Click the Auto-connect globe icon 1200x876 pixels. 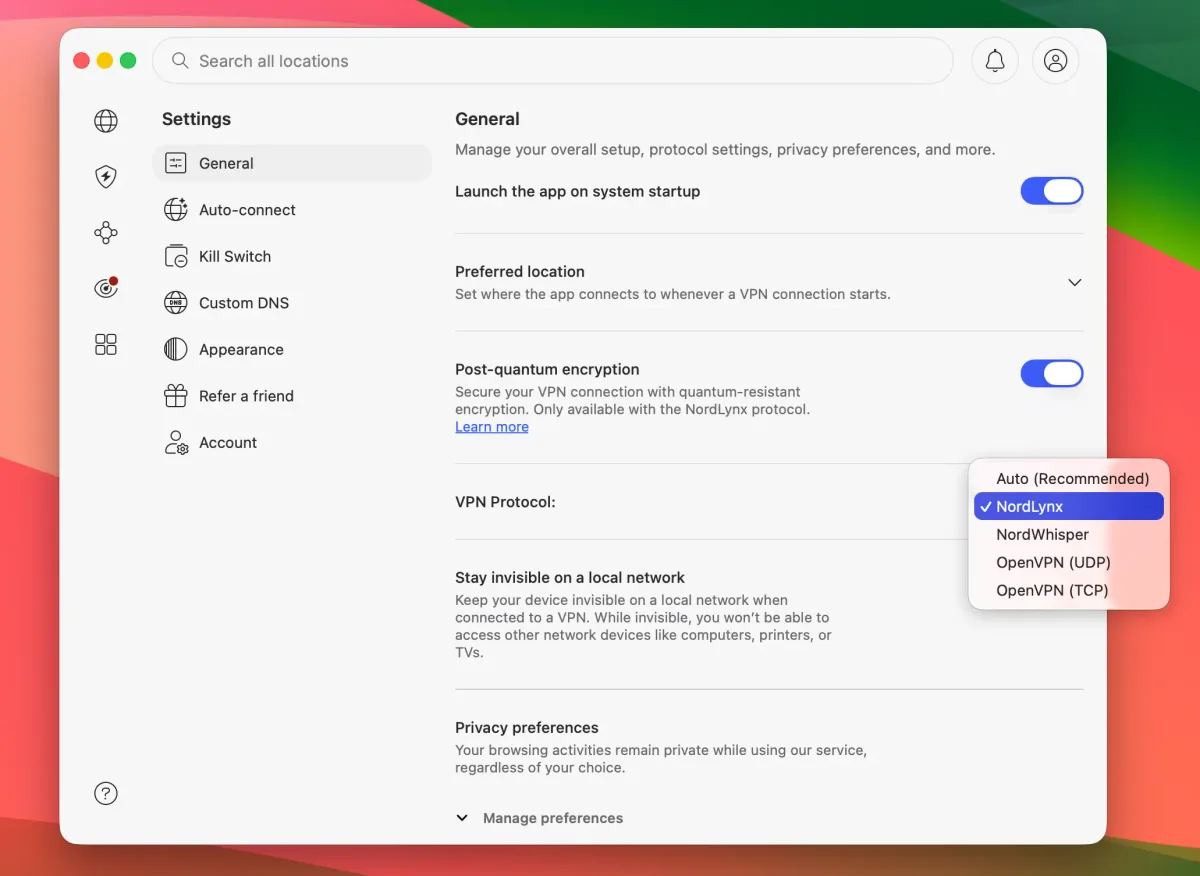click(176, 210)
